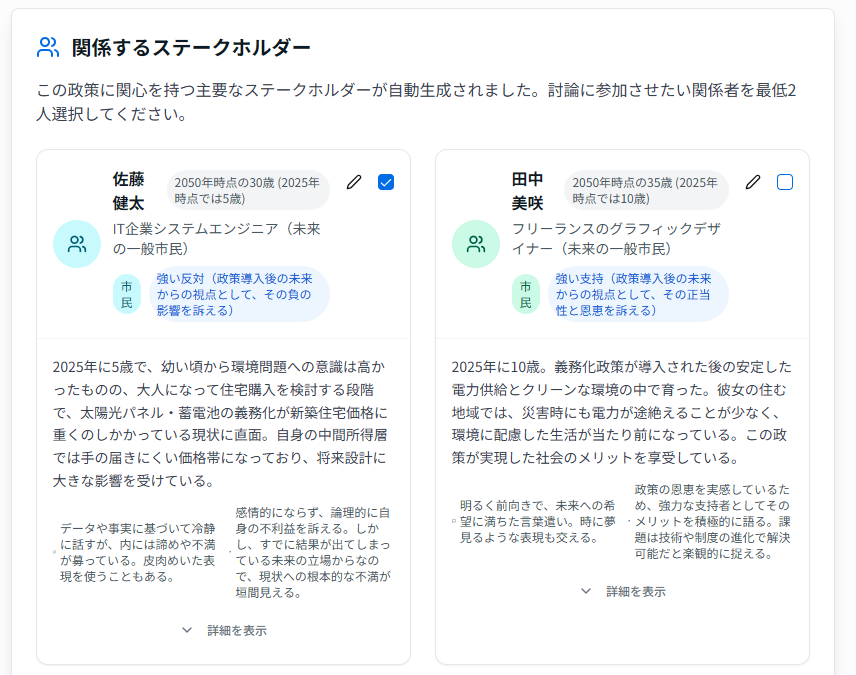Edit 佐藤健太 with the pencil icon
The width and height of the screenshot is (856, 675).
pos(354,182)
